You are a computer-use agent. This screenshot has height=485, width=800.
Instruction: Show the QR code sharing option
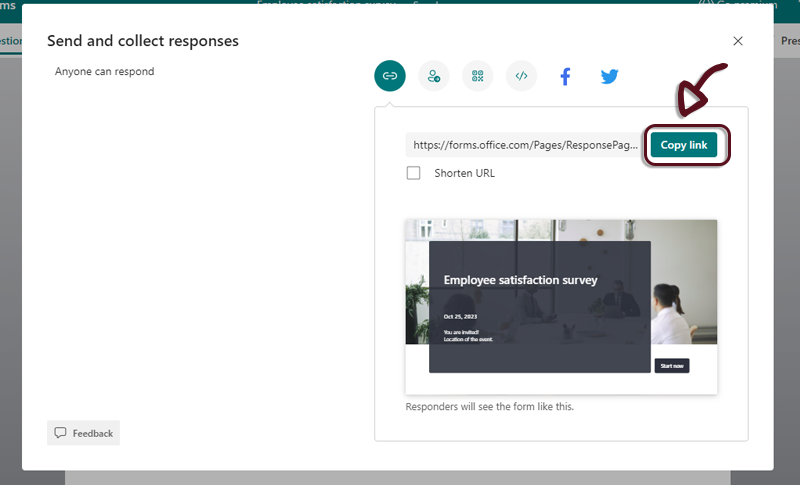(x=477, y=76)
